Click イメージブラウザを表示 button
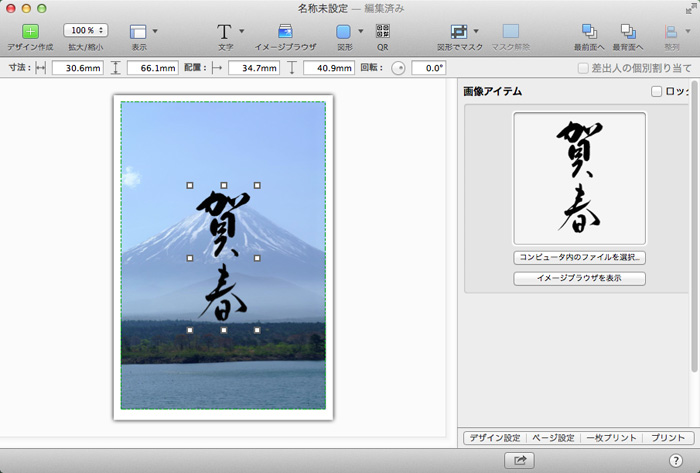The image size is (700, 473). [579, 278]
